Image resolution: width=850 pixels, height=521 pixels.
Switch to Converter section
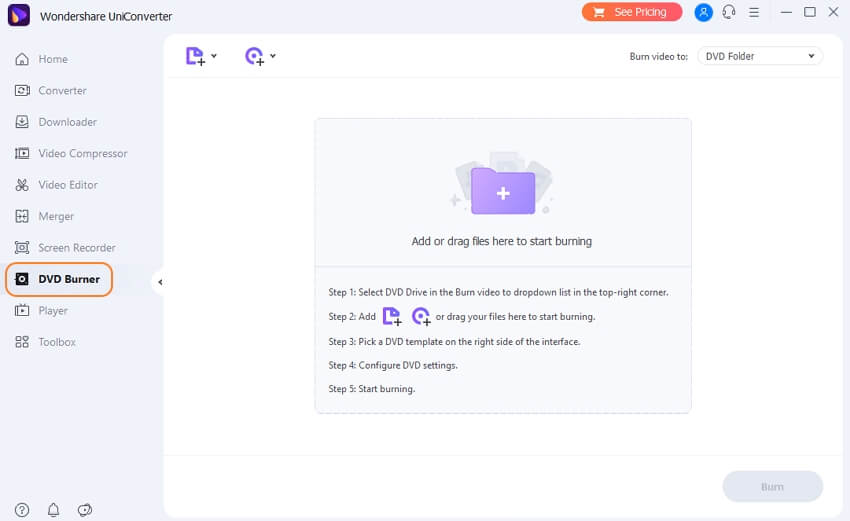tap(62, 91)
